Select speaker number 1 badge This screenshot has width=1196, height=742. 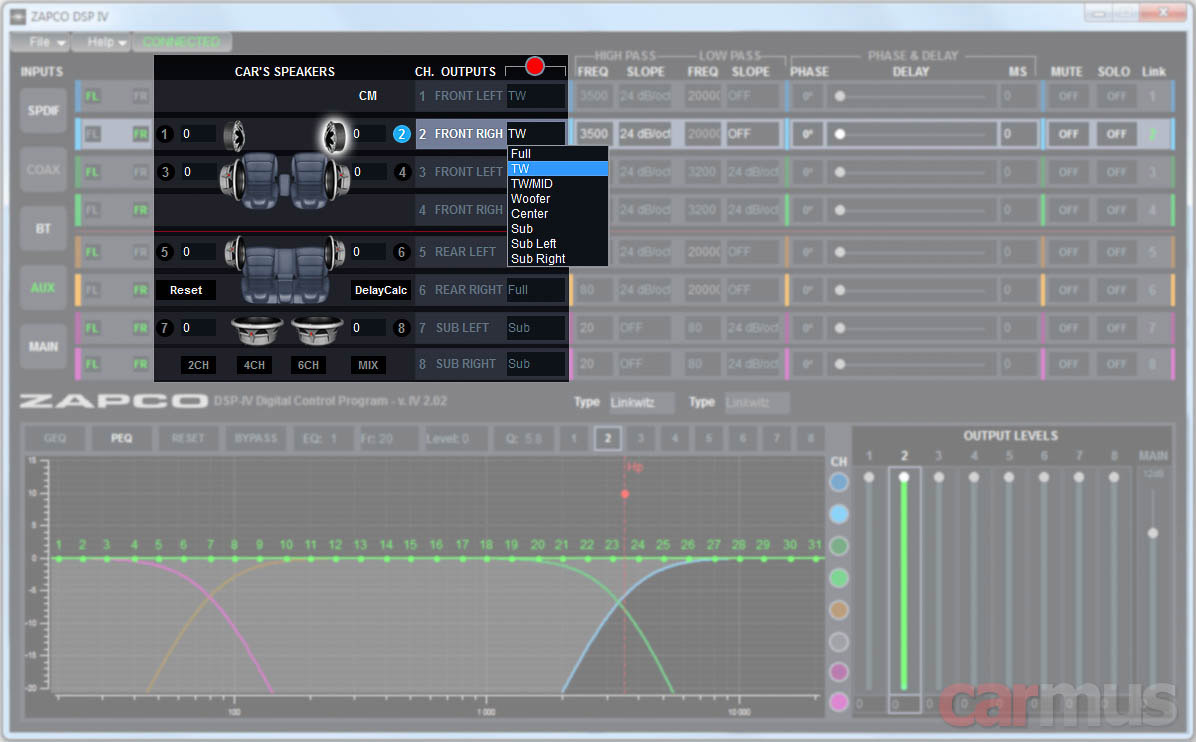click(x=164, y=134)
